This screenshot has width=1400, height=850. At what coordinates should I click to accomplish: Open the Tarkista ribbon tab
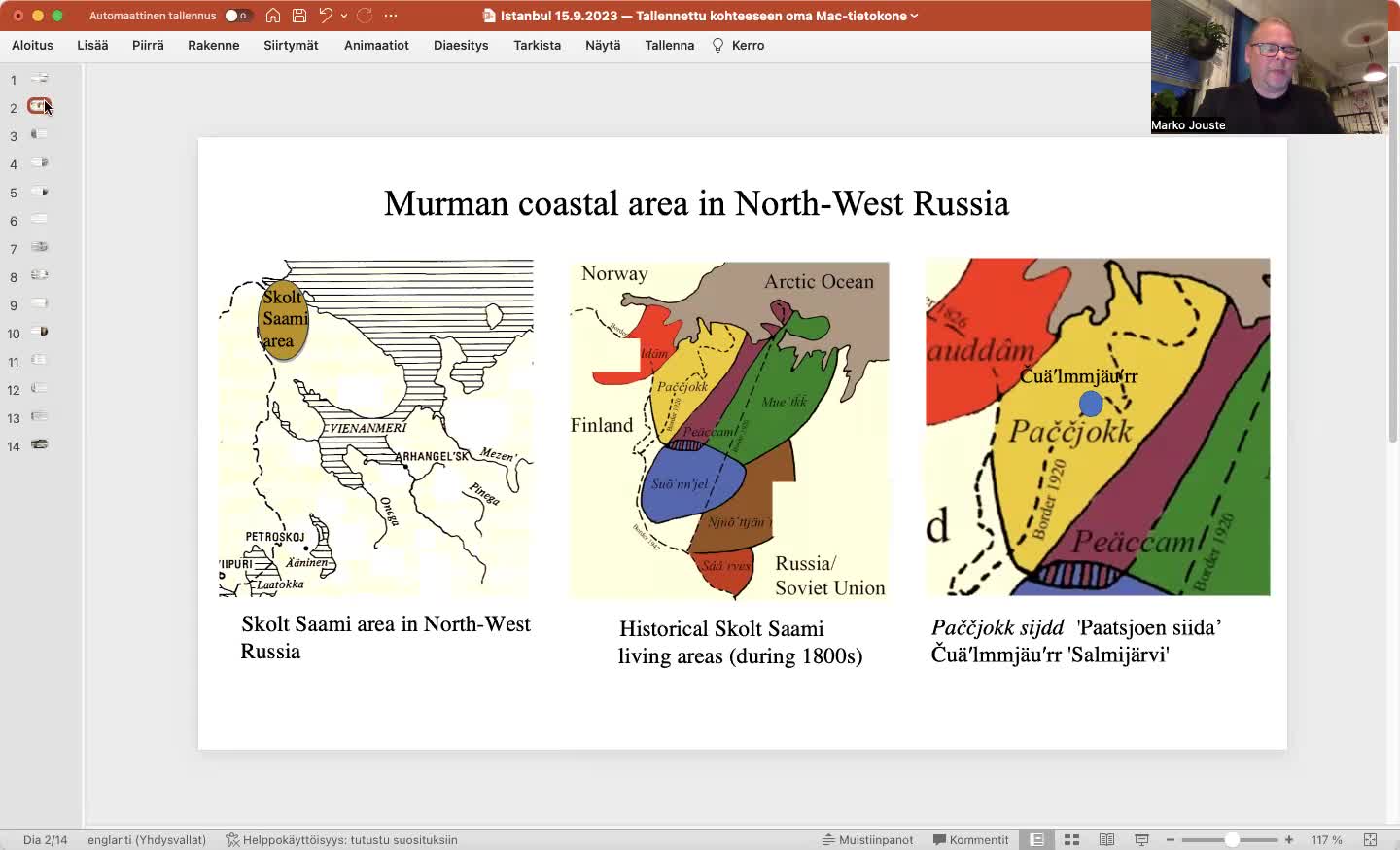click(538, 45)
